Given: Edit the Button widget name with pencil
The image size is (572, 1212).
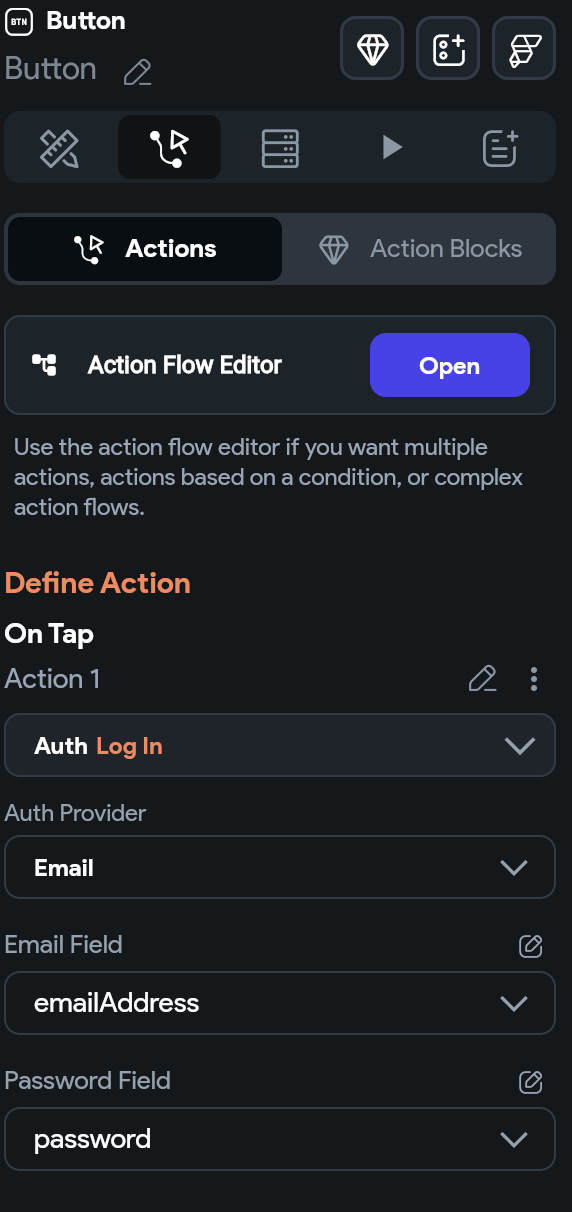Looking at the screenshot, I should click(x=137, y=72).
